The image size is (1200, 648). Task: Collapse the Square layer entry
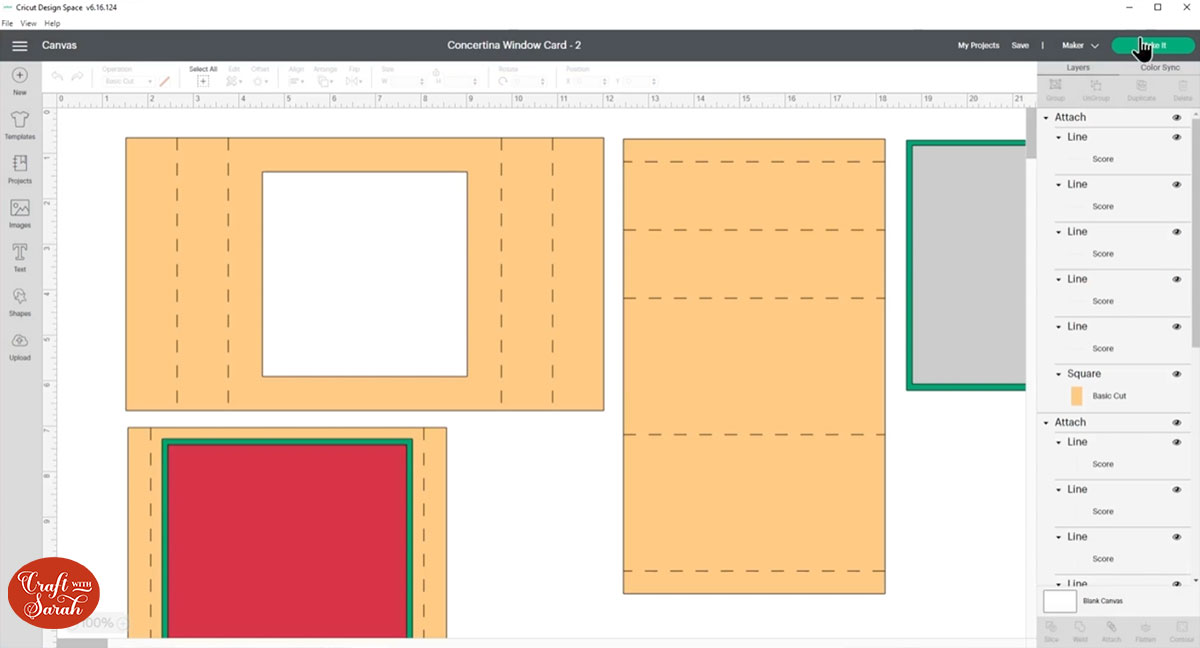pyautogui.click(x=1059, y=374)
